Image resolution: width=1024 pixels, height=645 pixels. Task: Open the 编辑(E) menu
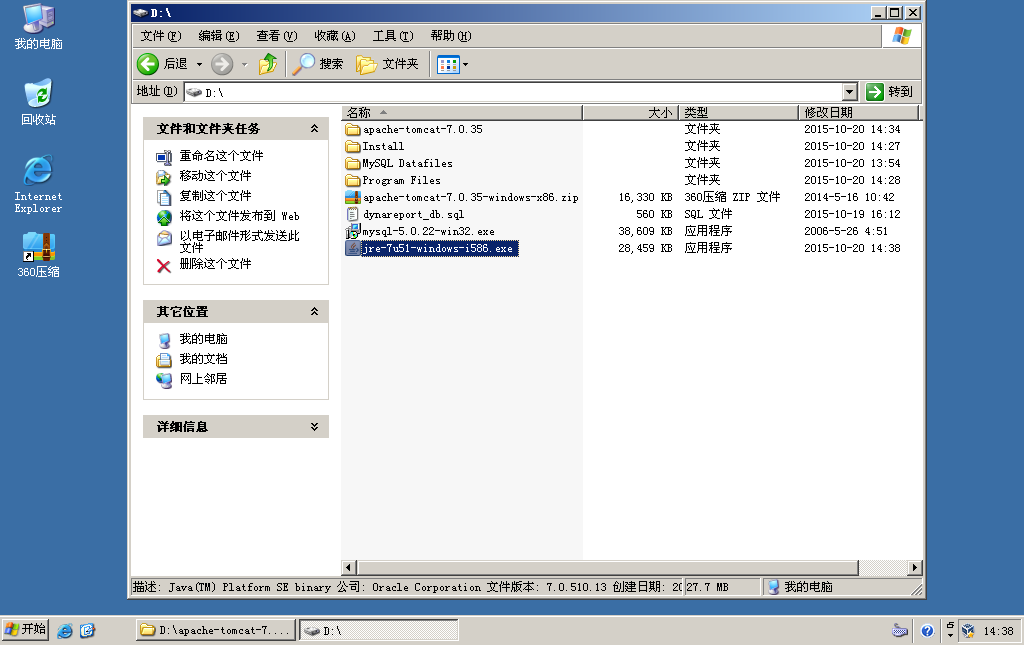219,36
